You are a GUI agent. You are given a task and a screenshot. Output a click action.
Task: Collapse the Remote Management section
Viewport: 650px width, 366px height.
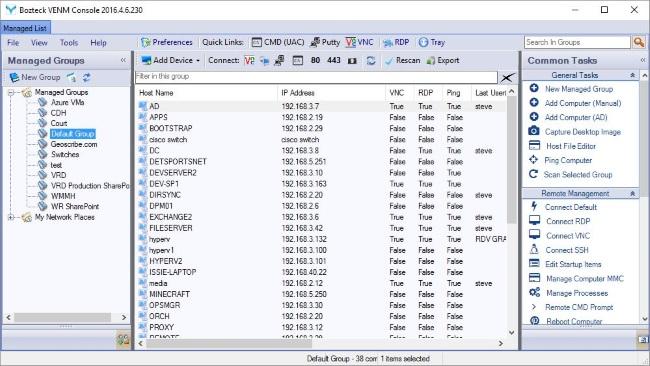633,194
